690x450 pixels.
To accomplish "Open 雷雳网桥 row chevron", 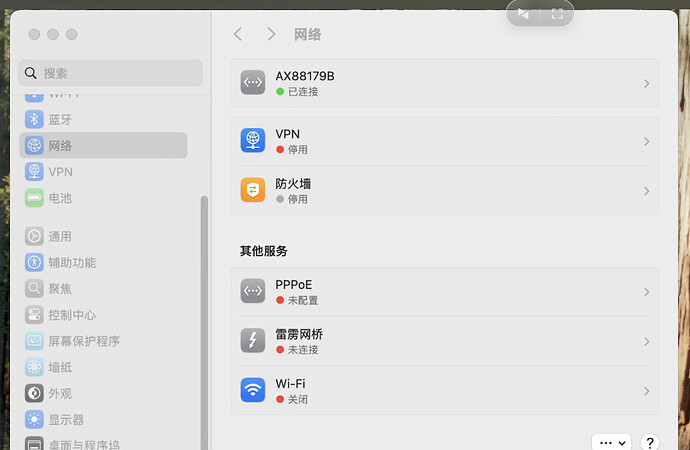I will 646,341.
